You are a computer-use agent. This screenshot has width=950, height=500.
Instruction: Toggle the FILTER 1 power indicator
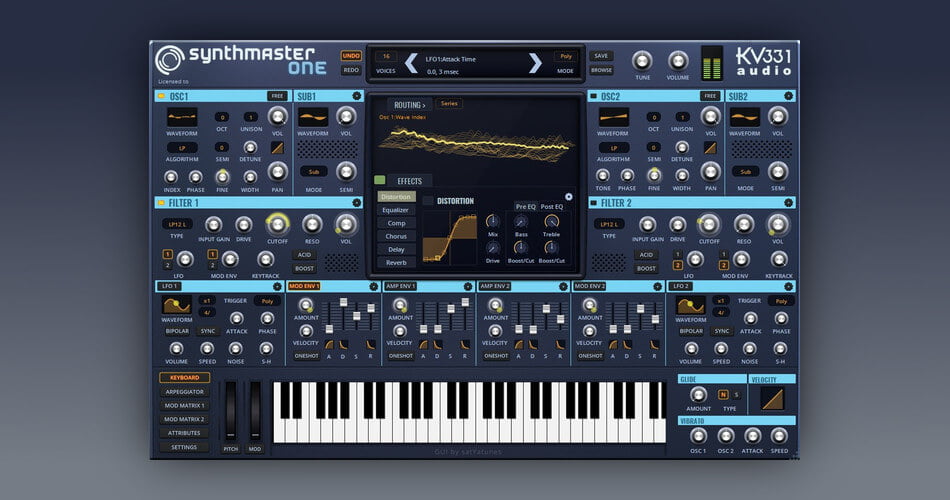tap(161, 202)
